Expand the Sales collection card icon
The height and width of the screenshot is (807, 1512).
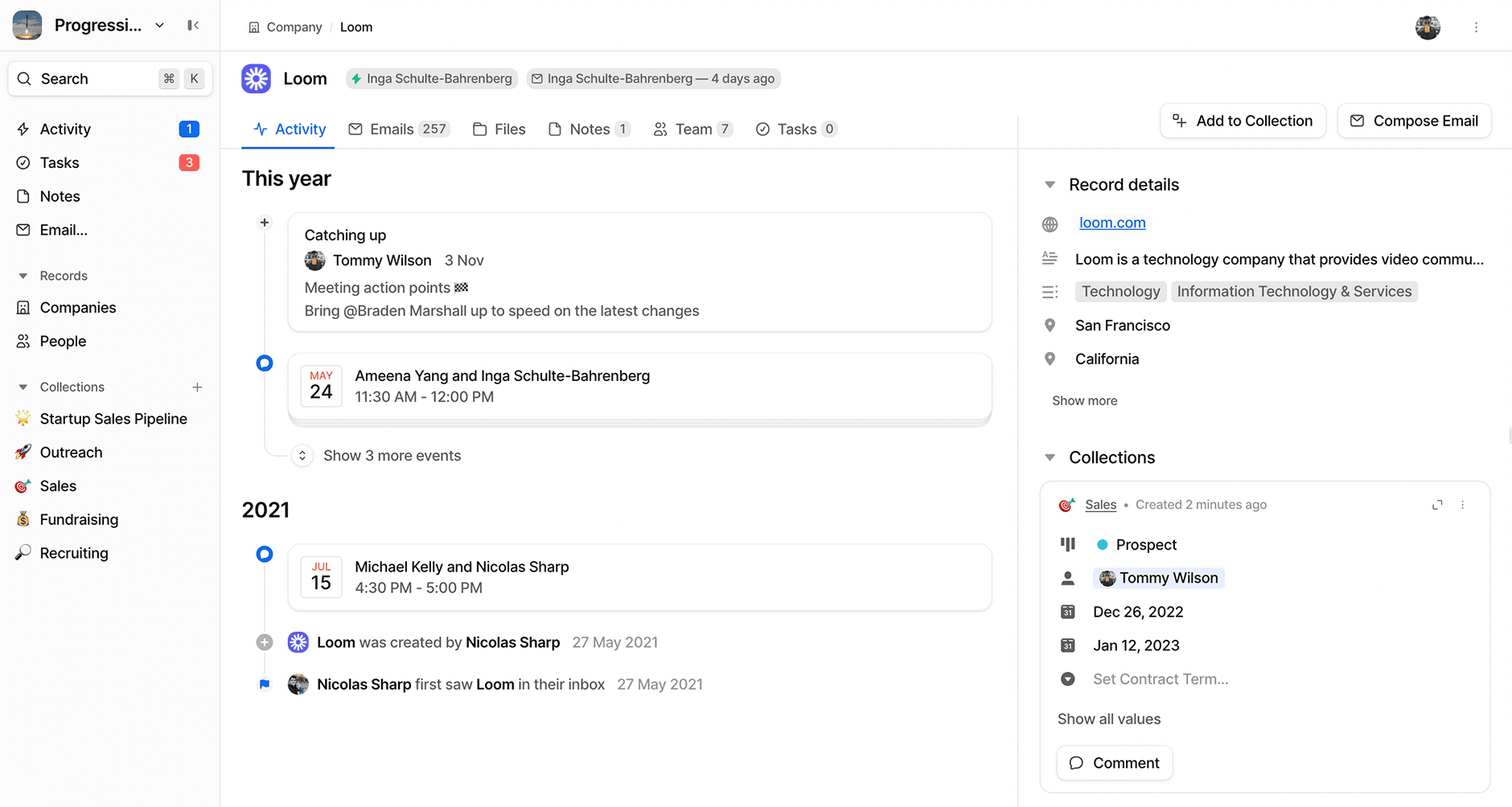click(1437, 505)
